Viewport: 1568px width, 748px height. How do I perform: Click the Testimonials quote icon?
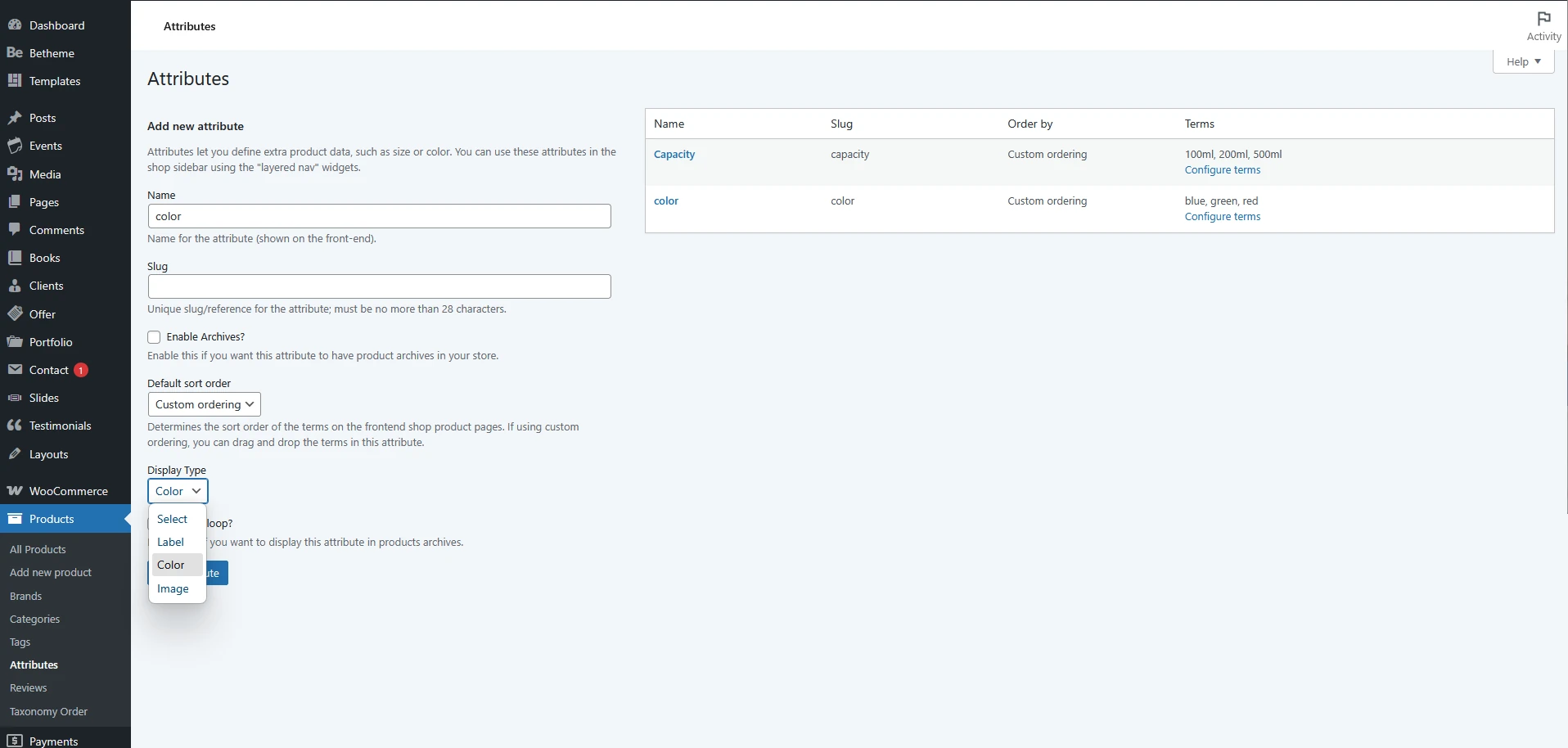pyautogui.click(x=15, y=426)
